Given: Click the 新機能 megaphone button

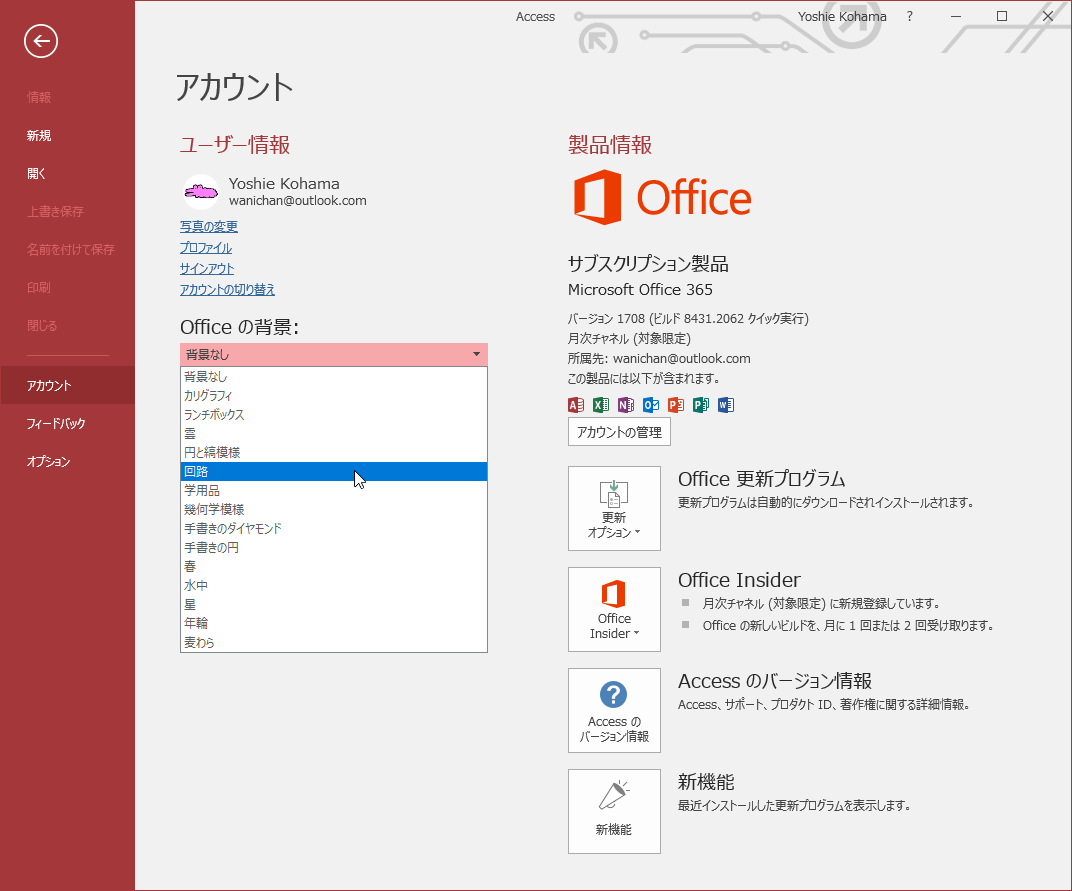Looking at the screenshot, I should pyautogui.click(x=614, y=811).
